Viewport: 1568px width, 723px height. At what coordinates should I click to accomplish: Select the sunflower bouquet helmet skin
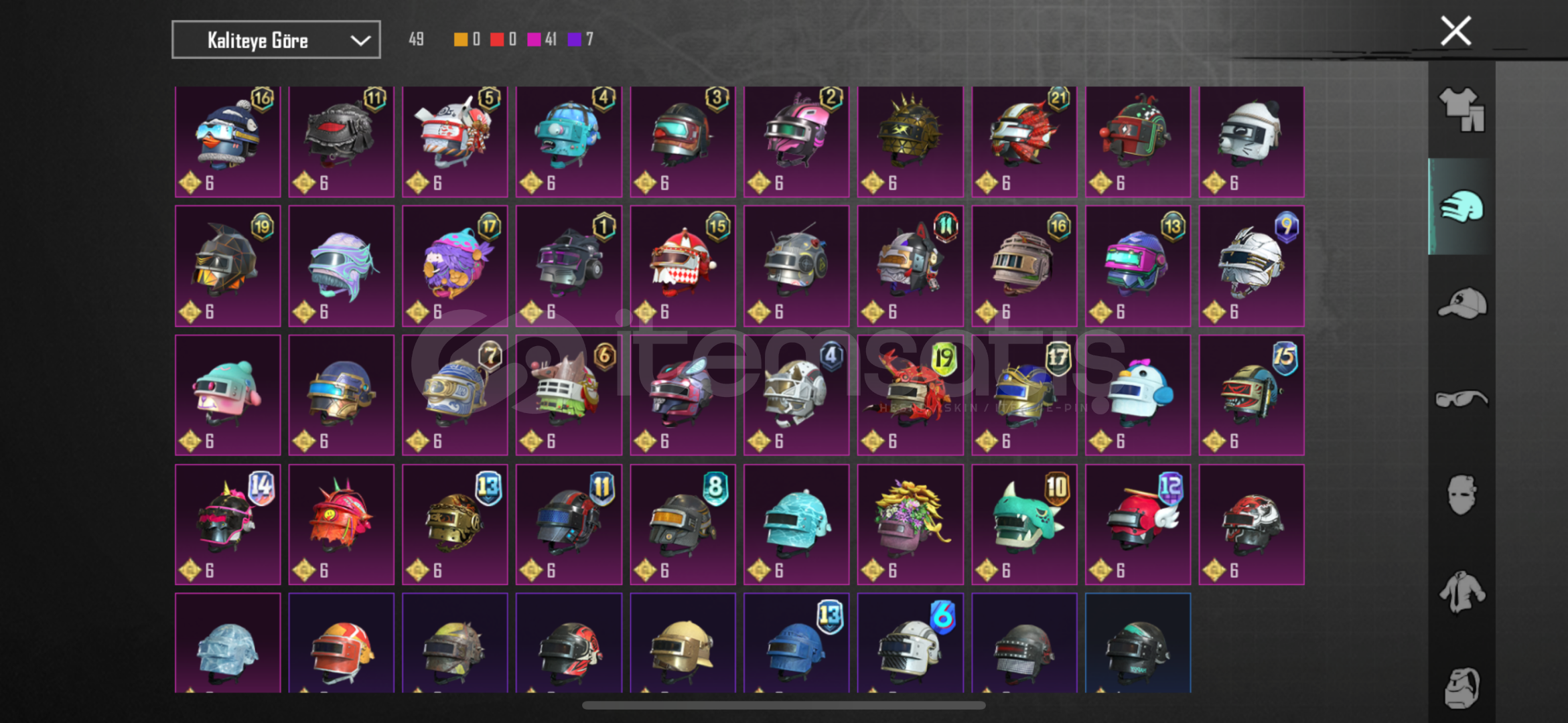click(x=910, y=524)
